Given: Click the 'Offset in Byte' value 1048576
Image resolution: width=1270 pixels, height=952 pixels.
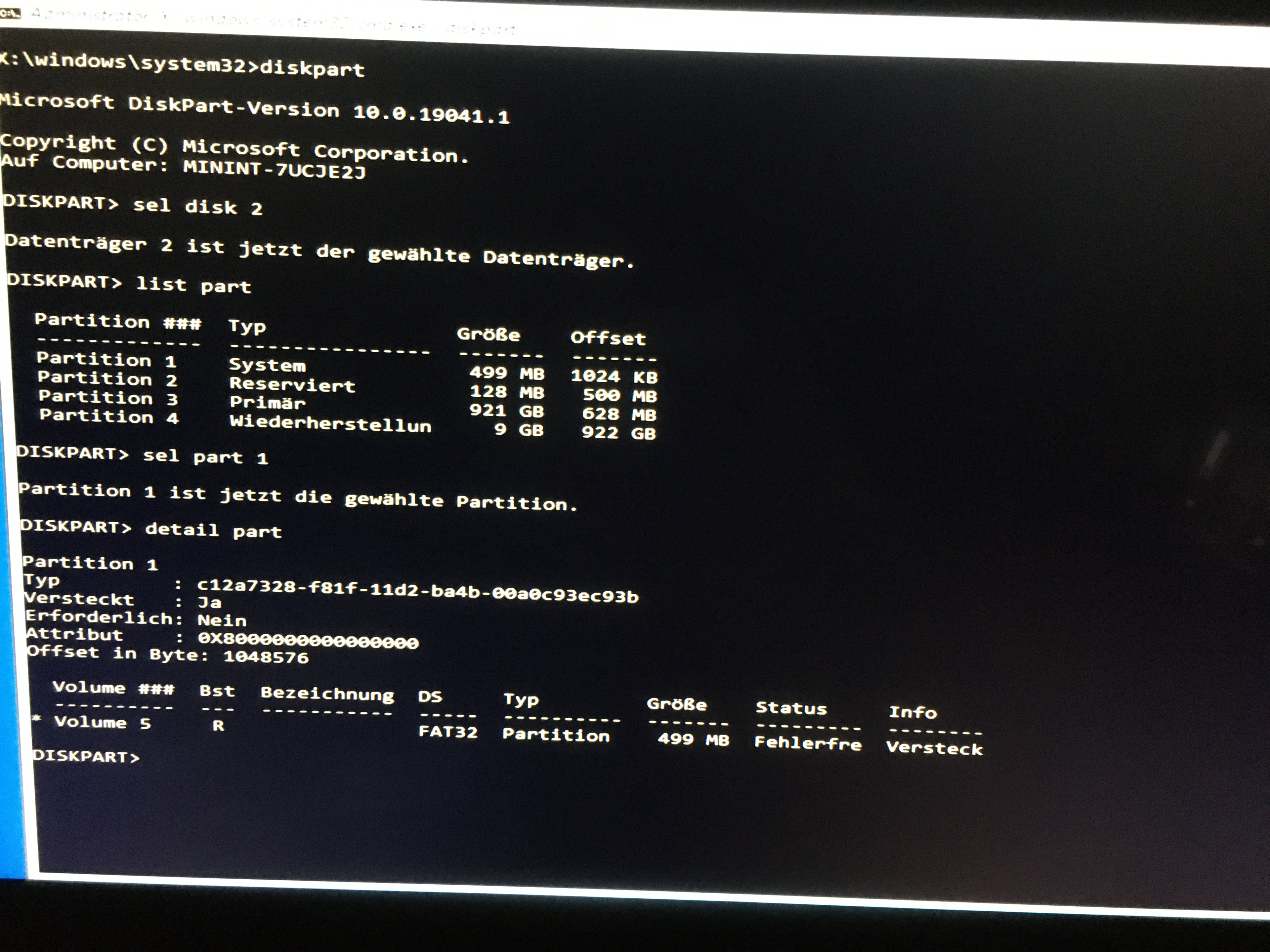Looking at the screenshot, I should point(266,656).
